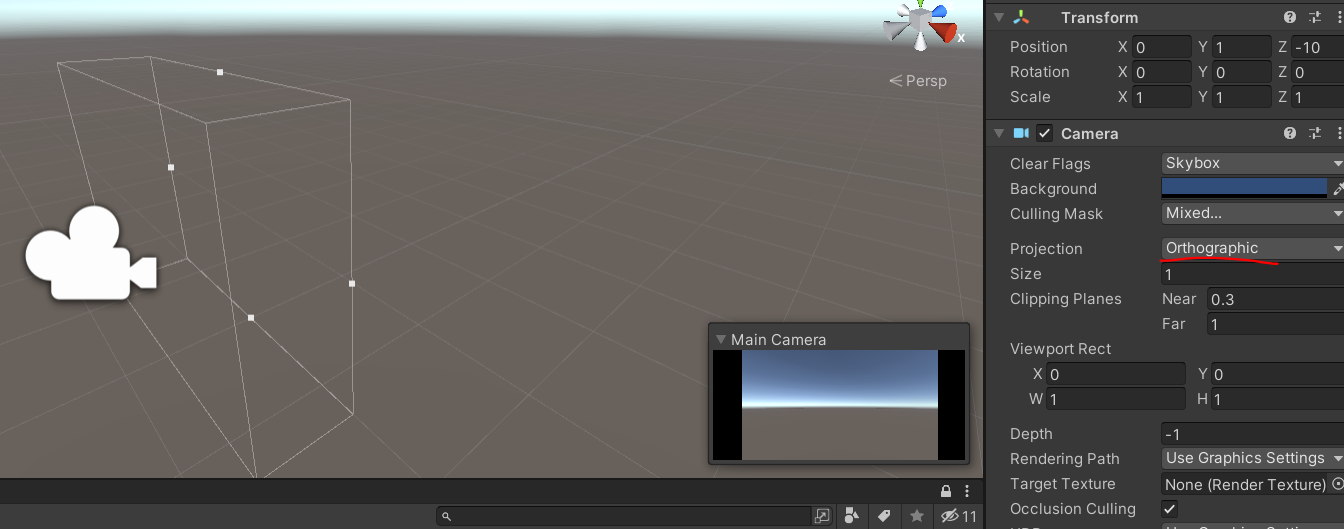Image resolution: width=1344 pixels, height=529 pixels.
Task: Open the Camera component more-options menu
Action: pos(1338,133)
